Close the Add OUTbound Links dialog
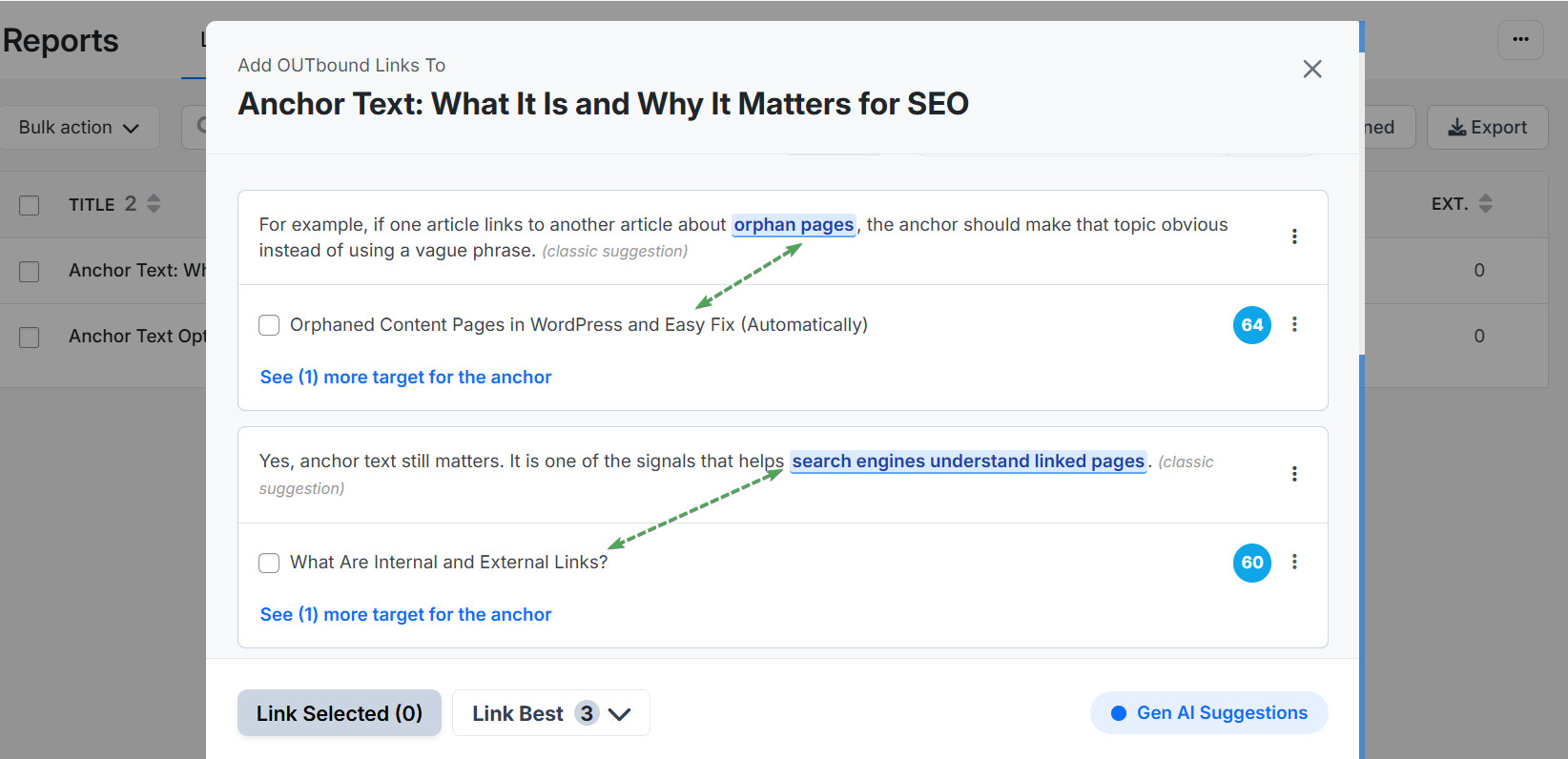This screenshot has height=759, width=1568. (x=1312, y=69)
